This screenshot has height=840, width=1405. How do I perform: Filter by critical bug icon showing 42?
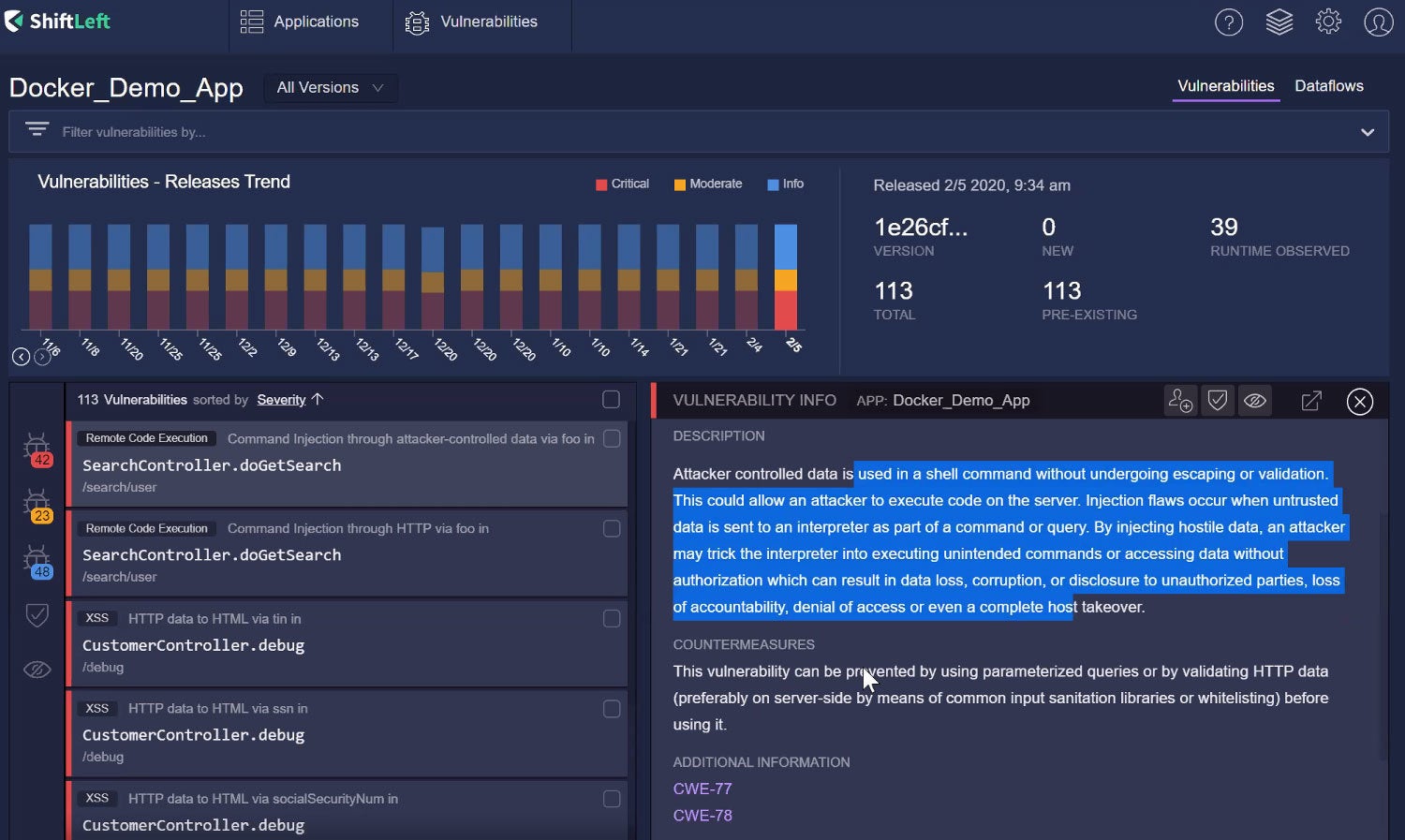click(x=37, y=449)
